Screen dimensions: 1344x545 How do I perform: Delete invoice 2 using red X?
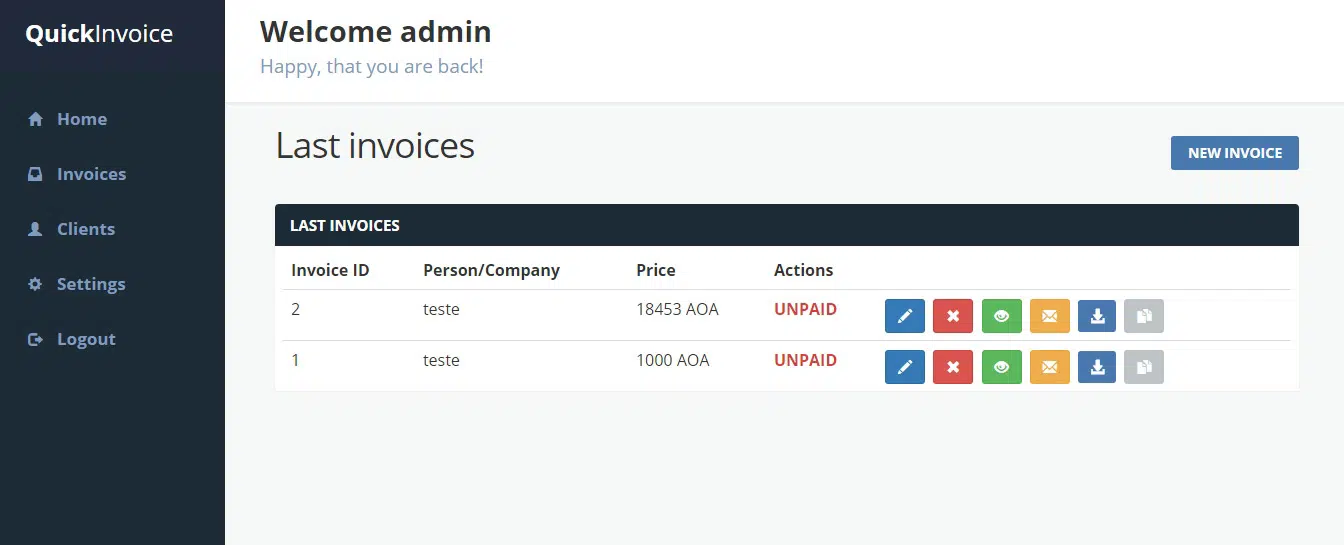pyautogui.click(x=953, y=316)
